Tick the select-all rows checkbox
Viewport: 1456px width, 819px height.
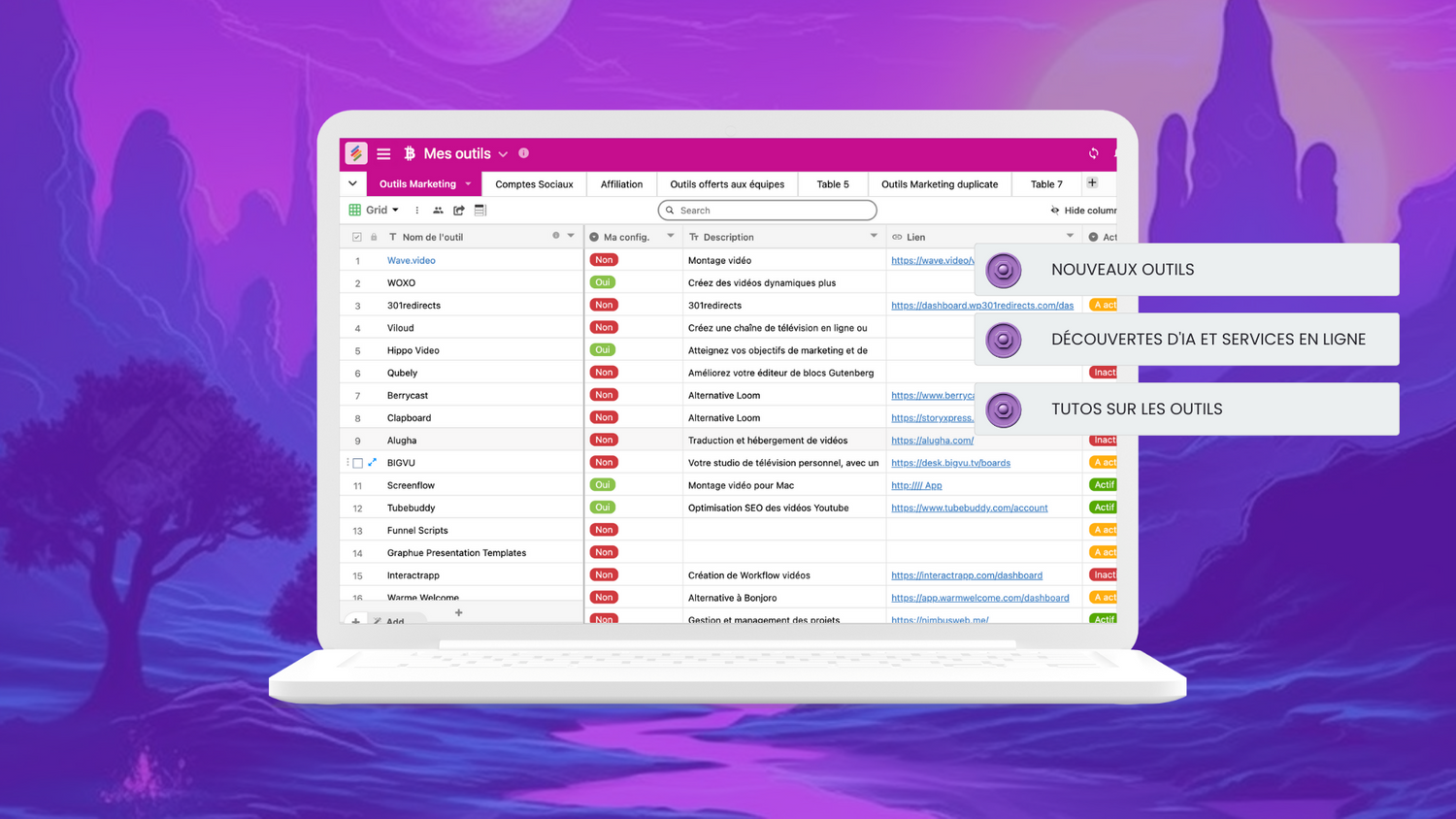coord(356,237)
